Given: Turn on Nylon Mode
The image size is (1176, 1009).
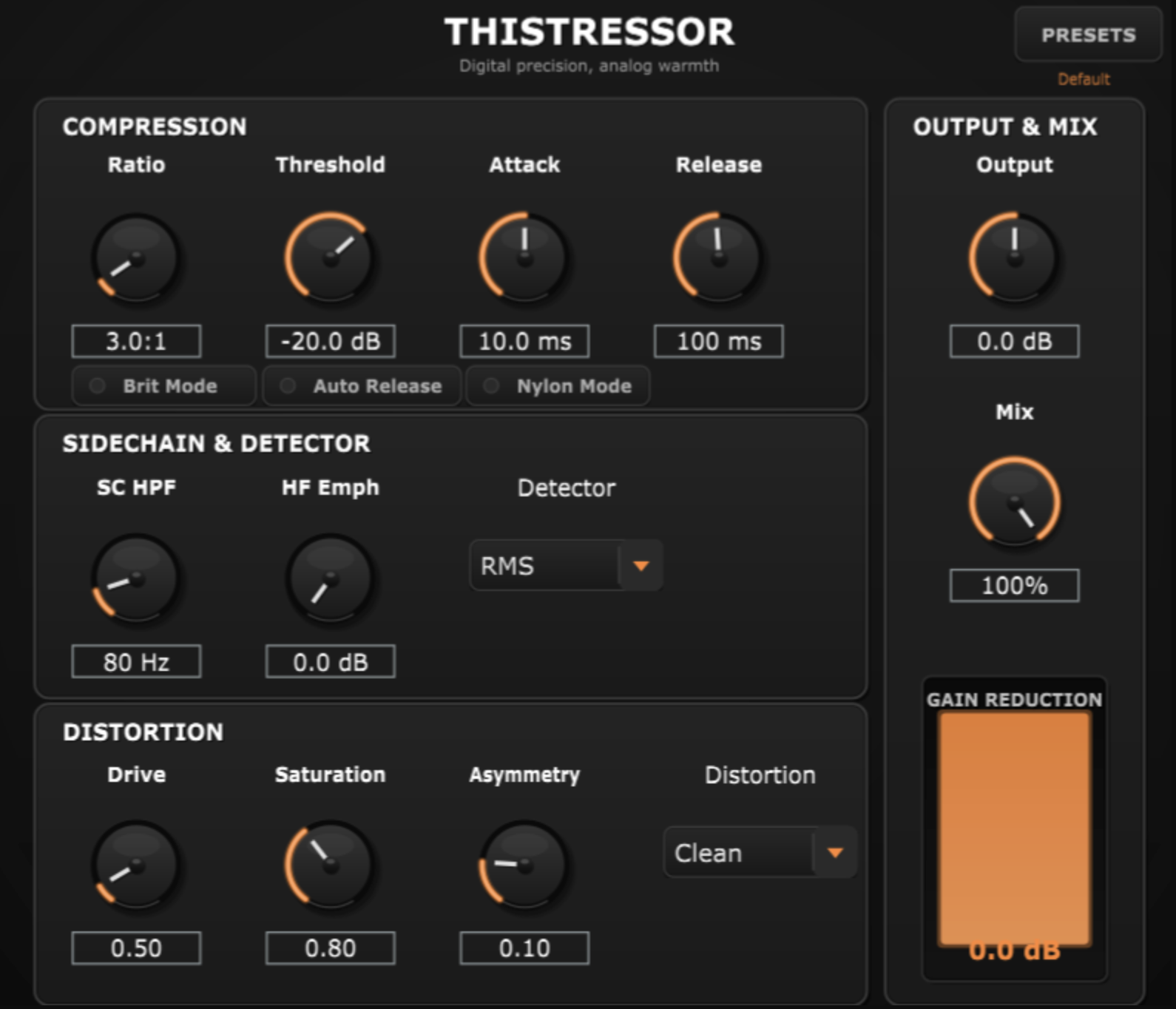Looking at the screenshot, I should pos(558,385).
